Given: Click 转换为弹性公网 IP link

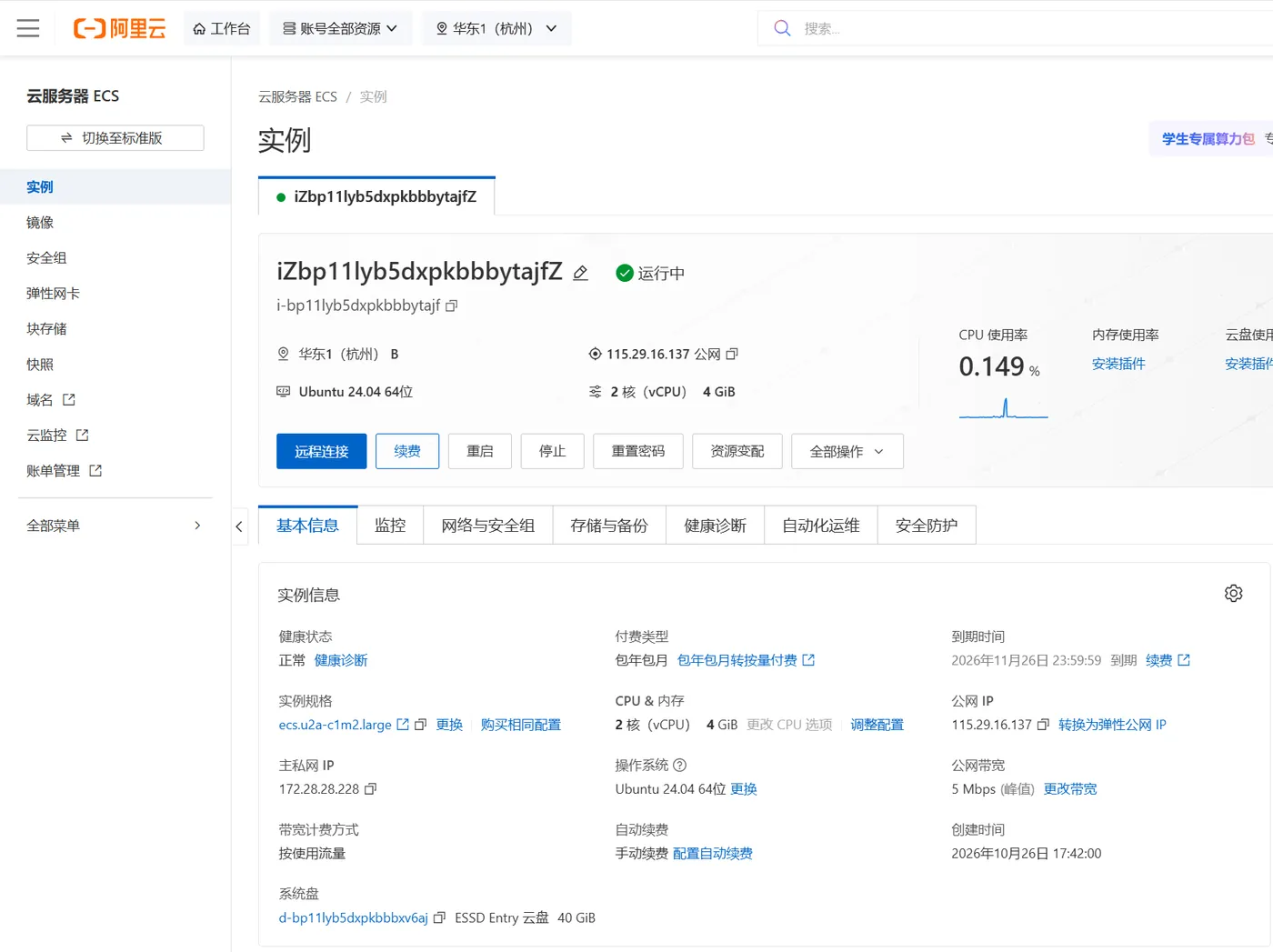Looking at the screenshot, I should (x=1112, y=725).
